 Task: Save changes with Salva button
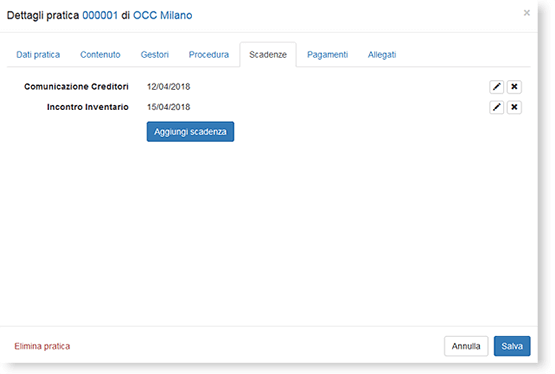(x=512, y=346)
